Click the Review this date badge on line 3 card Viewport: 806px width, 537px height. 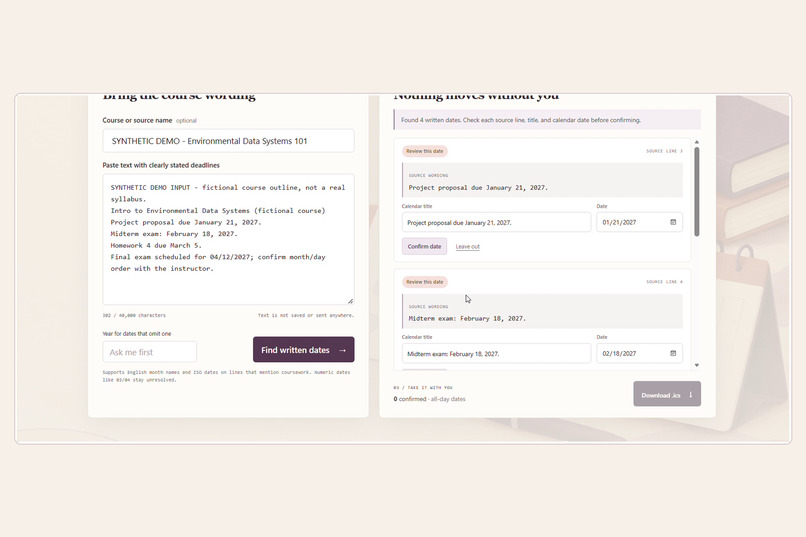tap(425, 151)
